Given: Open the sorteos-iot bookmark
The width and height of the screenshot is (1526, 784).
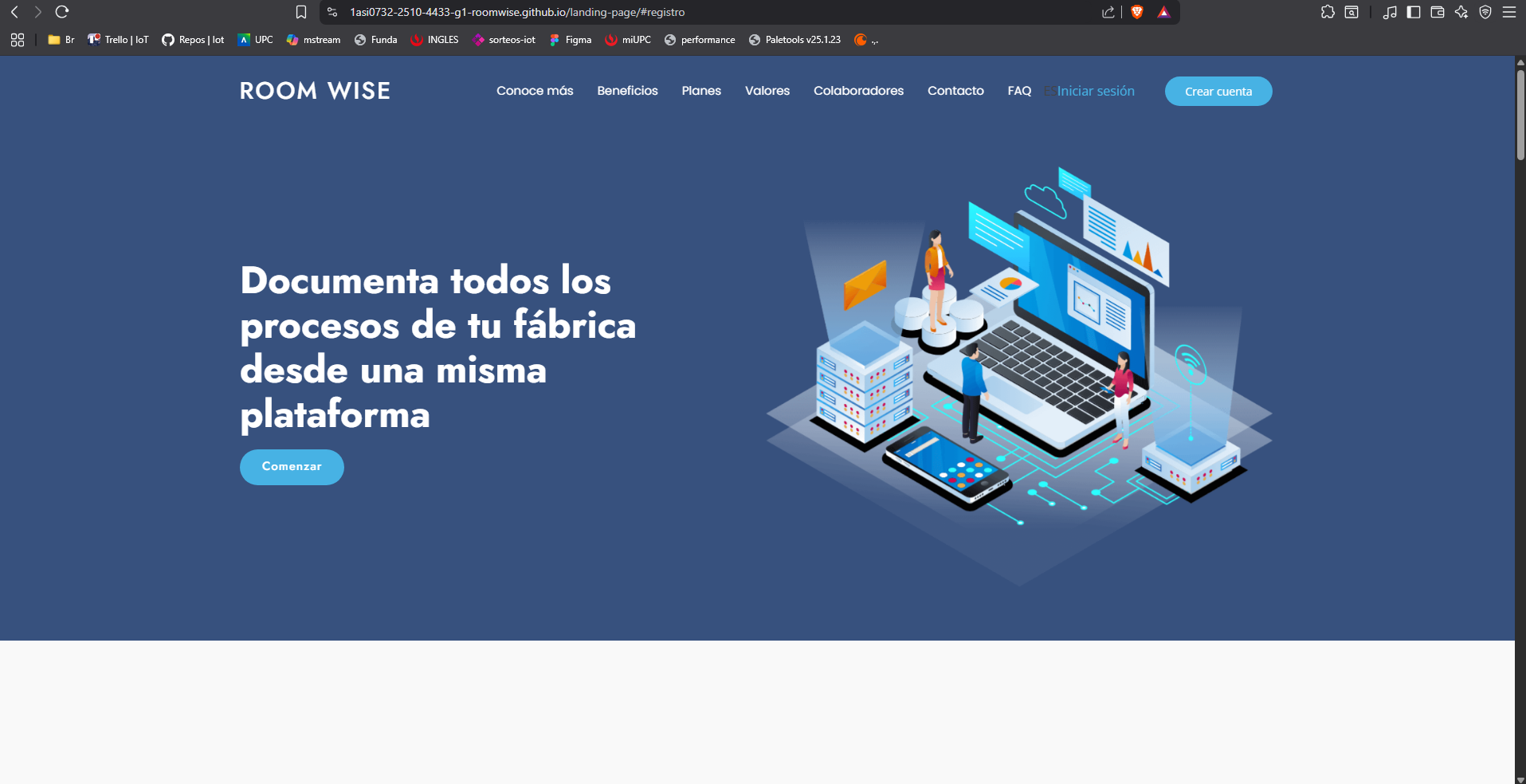Looking at the screenshot, I should tap(504, 40).
